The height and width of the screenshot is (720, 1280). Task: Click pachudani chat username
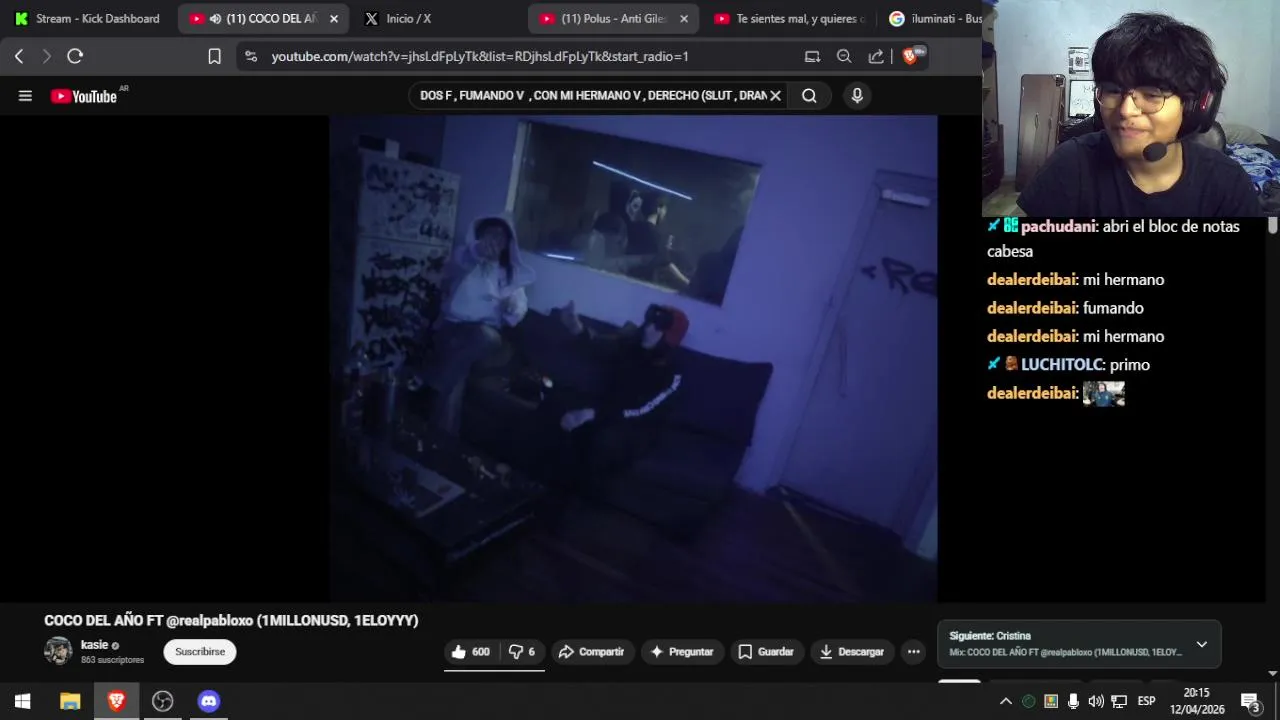click(x=1058, y=227)
